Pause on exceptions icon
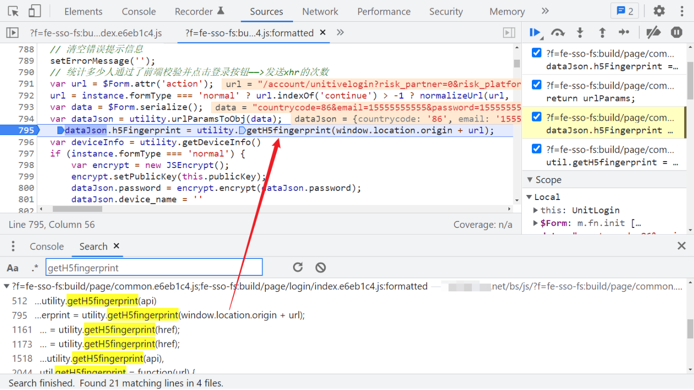The image size is (694, 390). 676,32
